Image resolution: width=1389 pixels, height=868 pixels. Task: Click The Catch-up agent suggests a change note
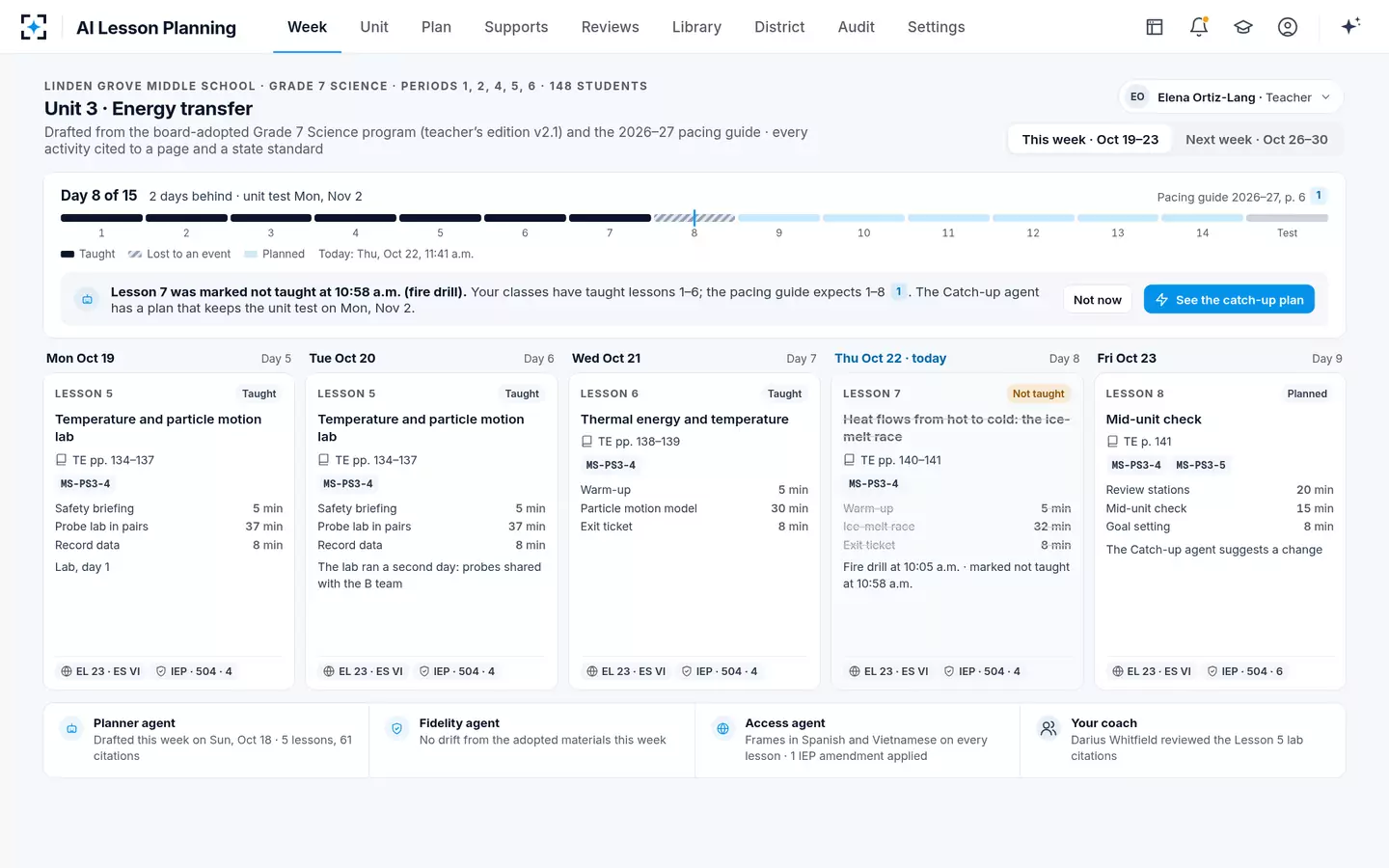coord(1213,550)
